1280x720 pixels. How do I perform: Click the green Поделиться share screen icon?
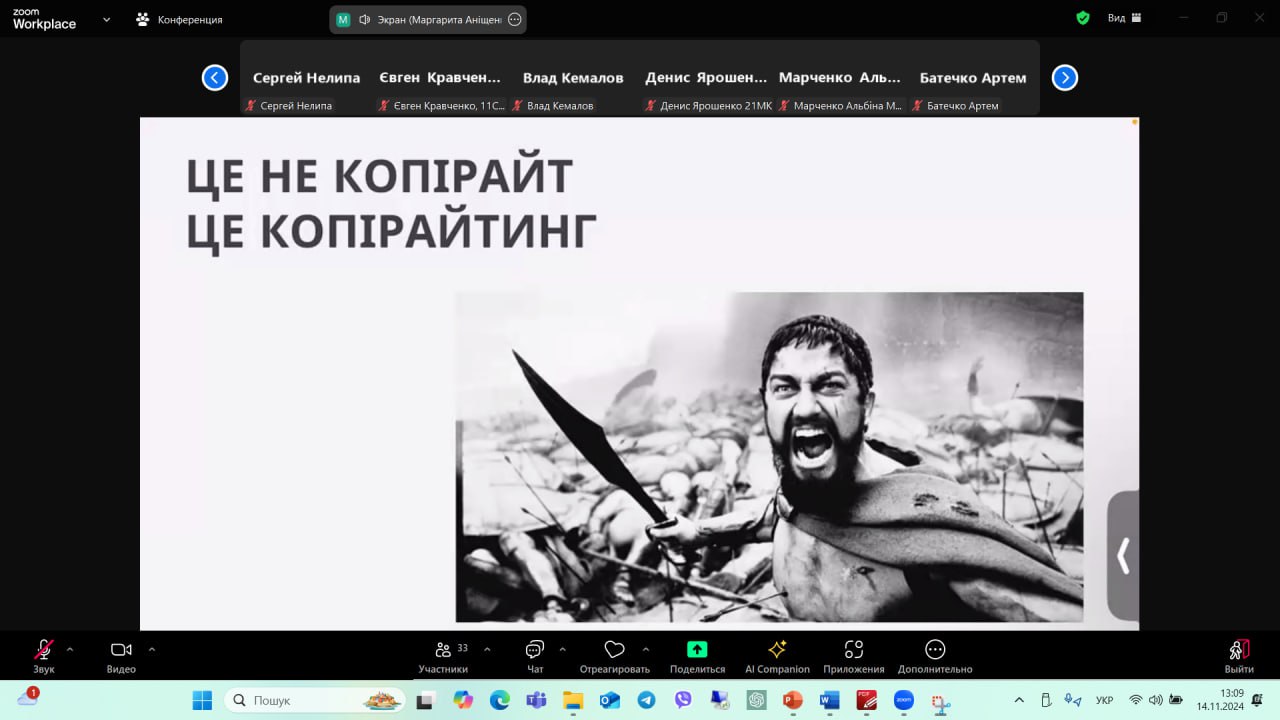click(x=697, y=650)
